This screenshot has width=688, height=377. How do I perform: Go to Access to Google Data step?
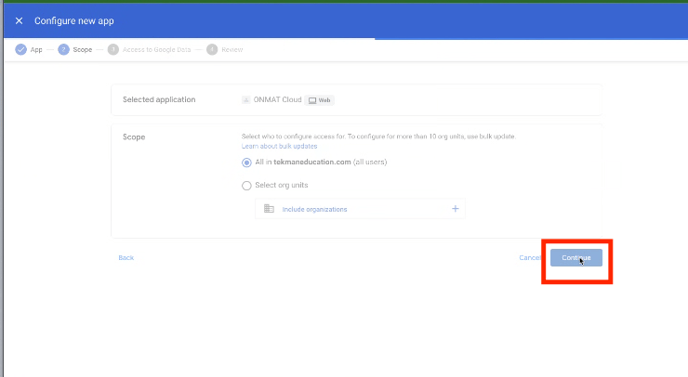point(157,50)
